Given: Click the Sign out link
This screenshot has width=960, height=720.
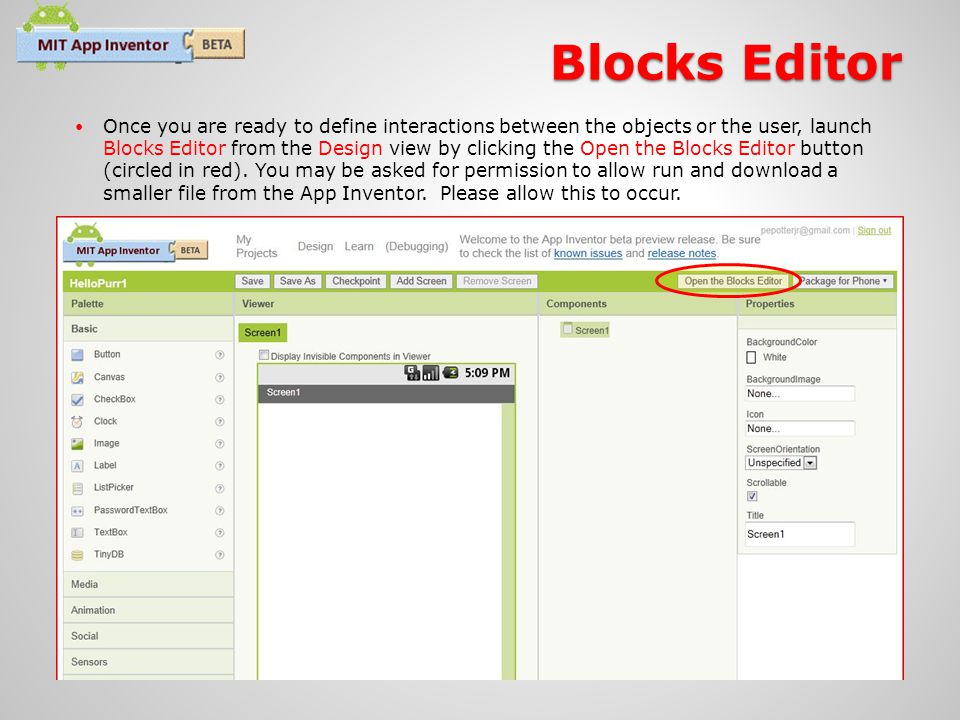Looking at the screenshot, I should pyautogui.click(x=874, y=230).
